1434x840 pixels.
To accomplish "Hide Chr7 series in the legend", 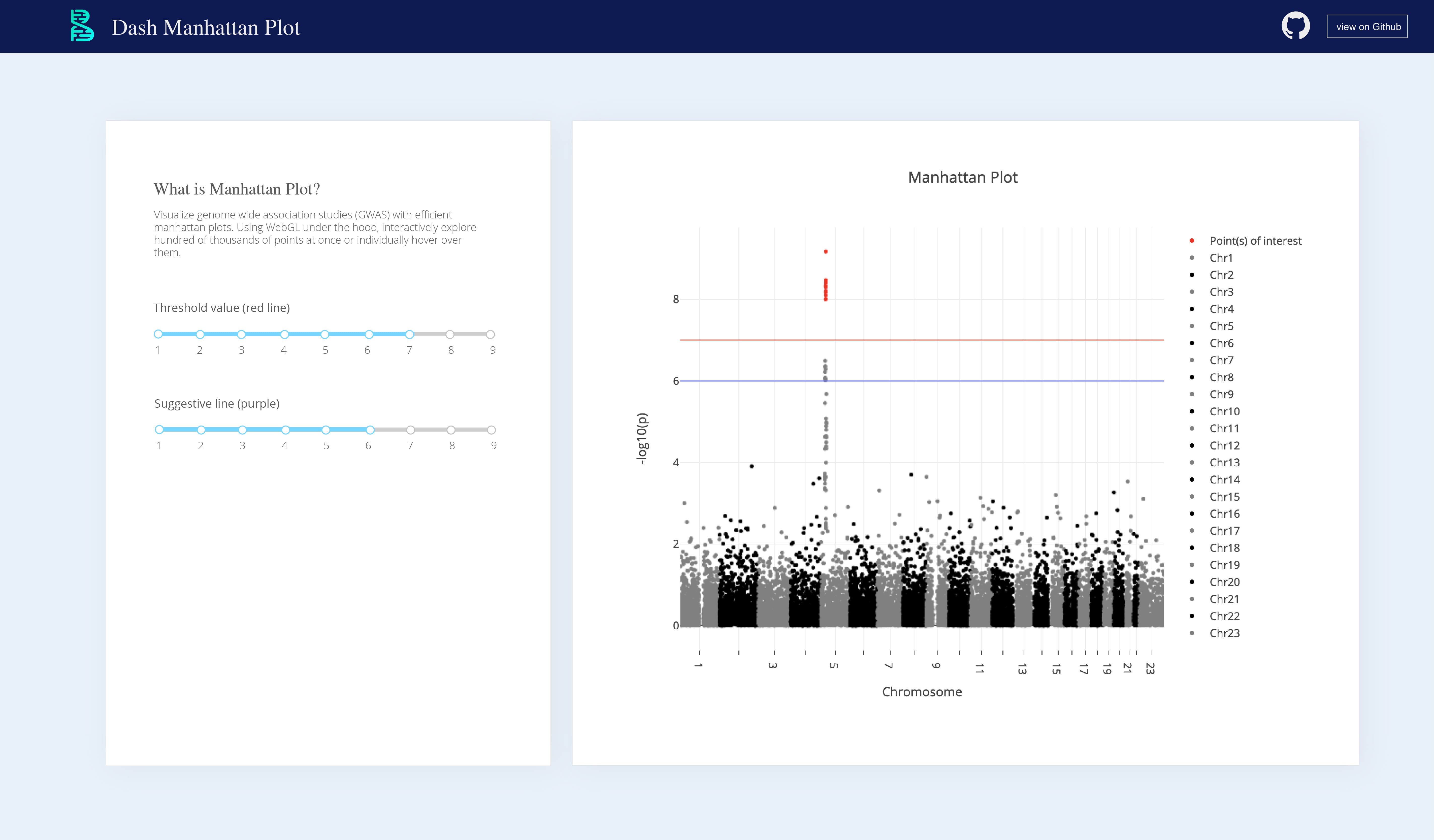I will [1221, 360].
